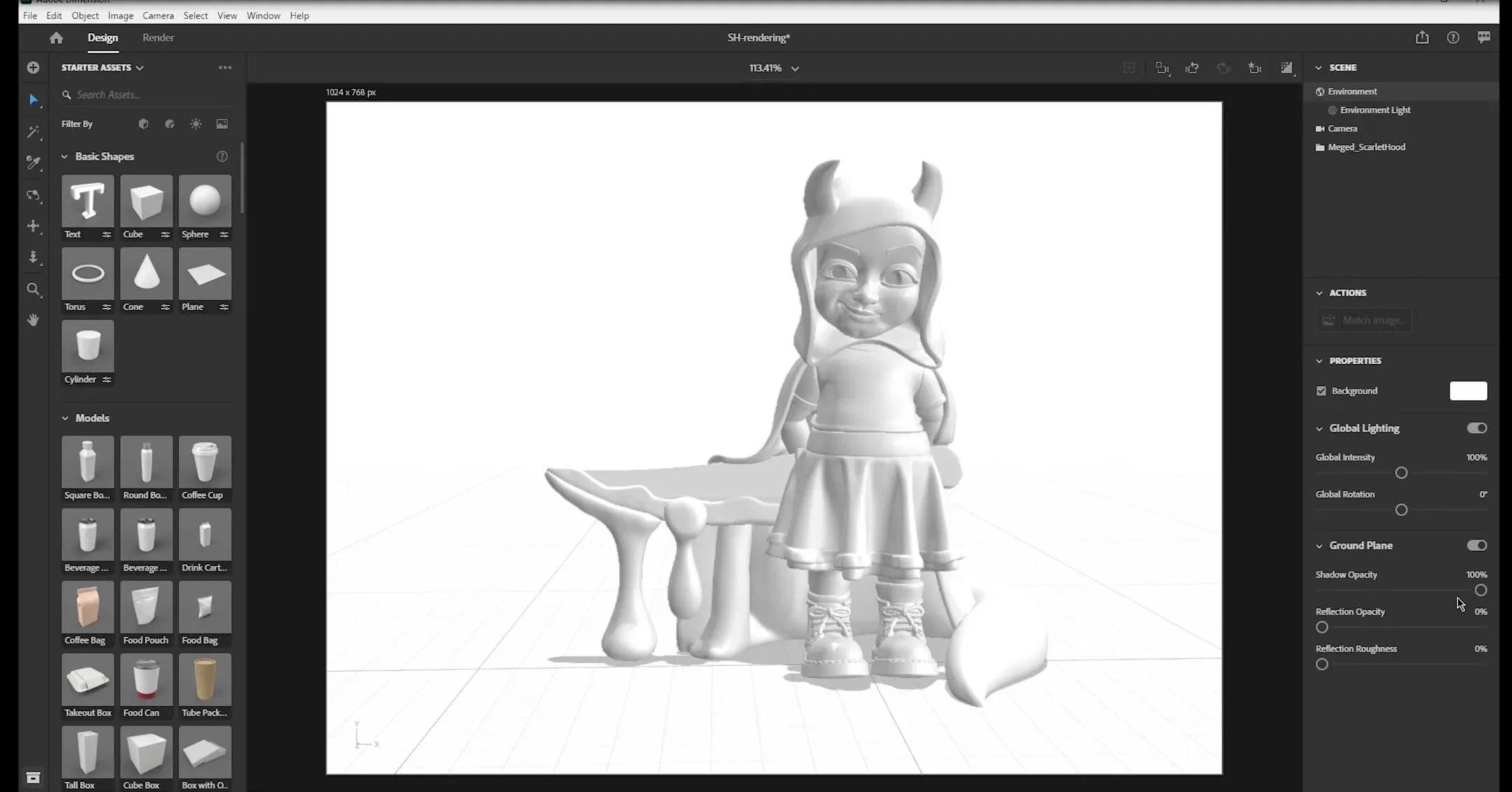This screenshot has width=1512, height=792.
Task: Activate the Orbit camera tool
Action: [33, 195]
